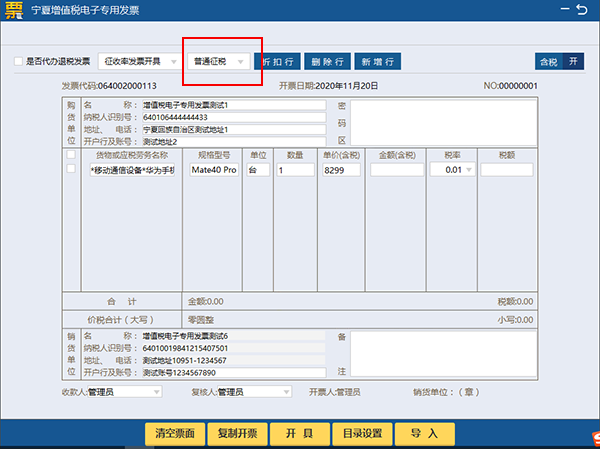Click the 数量 field showing 1
This screenshot has height=449, width=600.
coord(295,170)
